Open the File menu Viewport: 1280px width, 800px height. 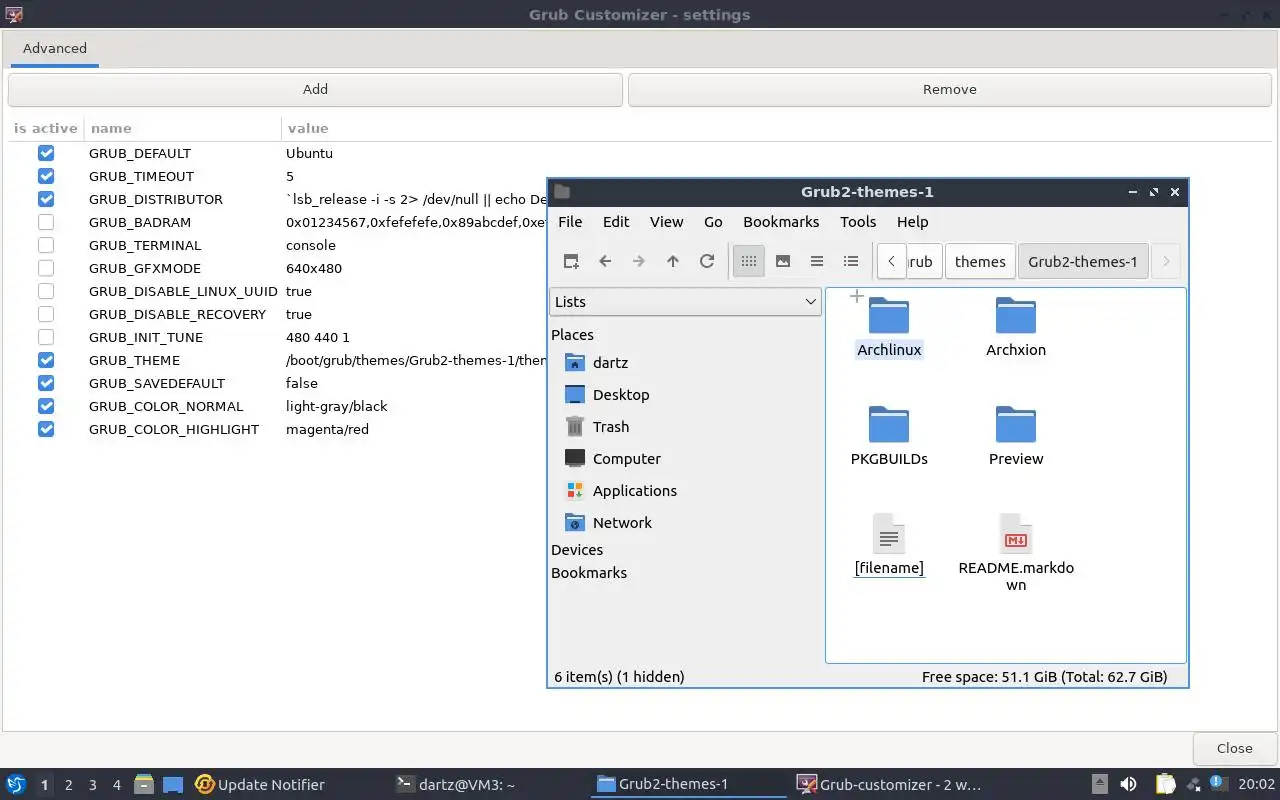(x=570, y=222)
